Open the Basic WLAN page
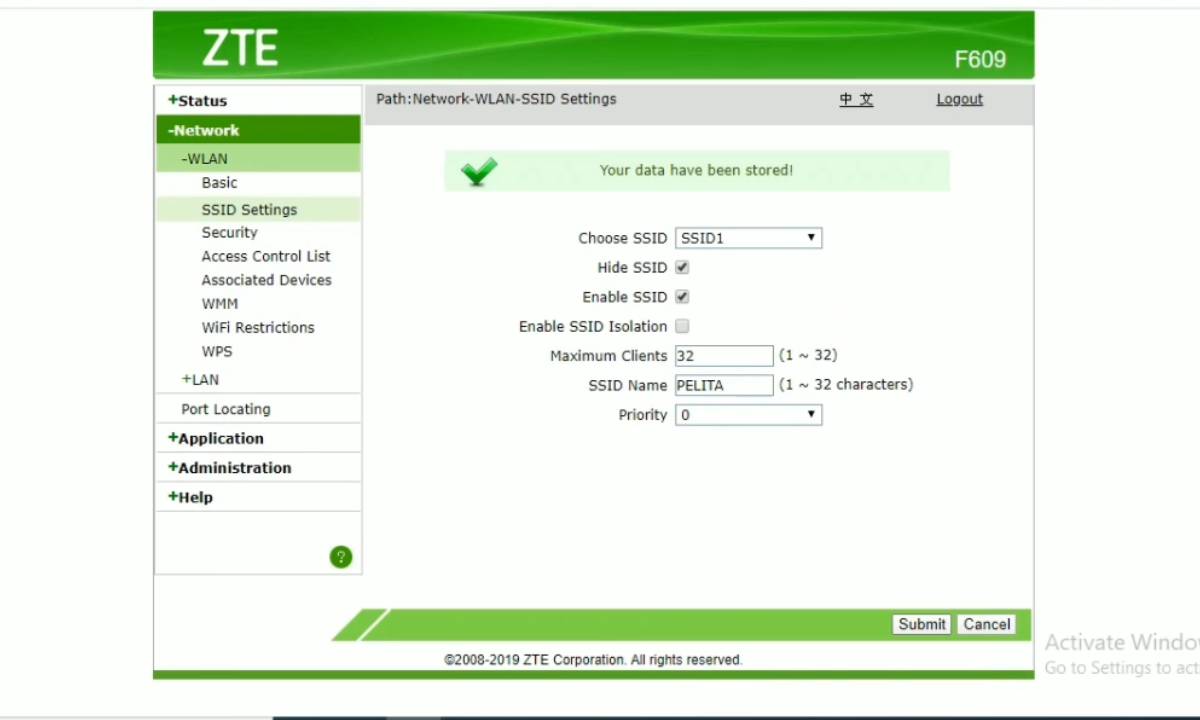This screenshot has height=720, width=1200. (219, 183)
